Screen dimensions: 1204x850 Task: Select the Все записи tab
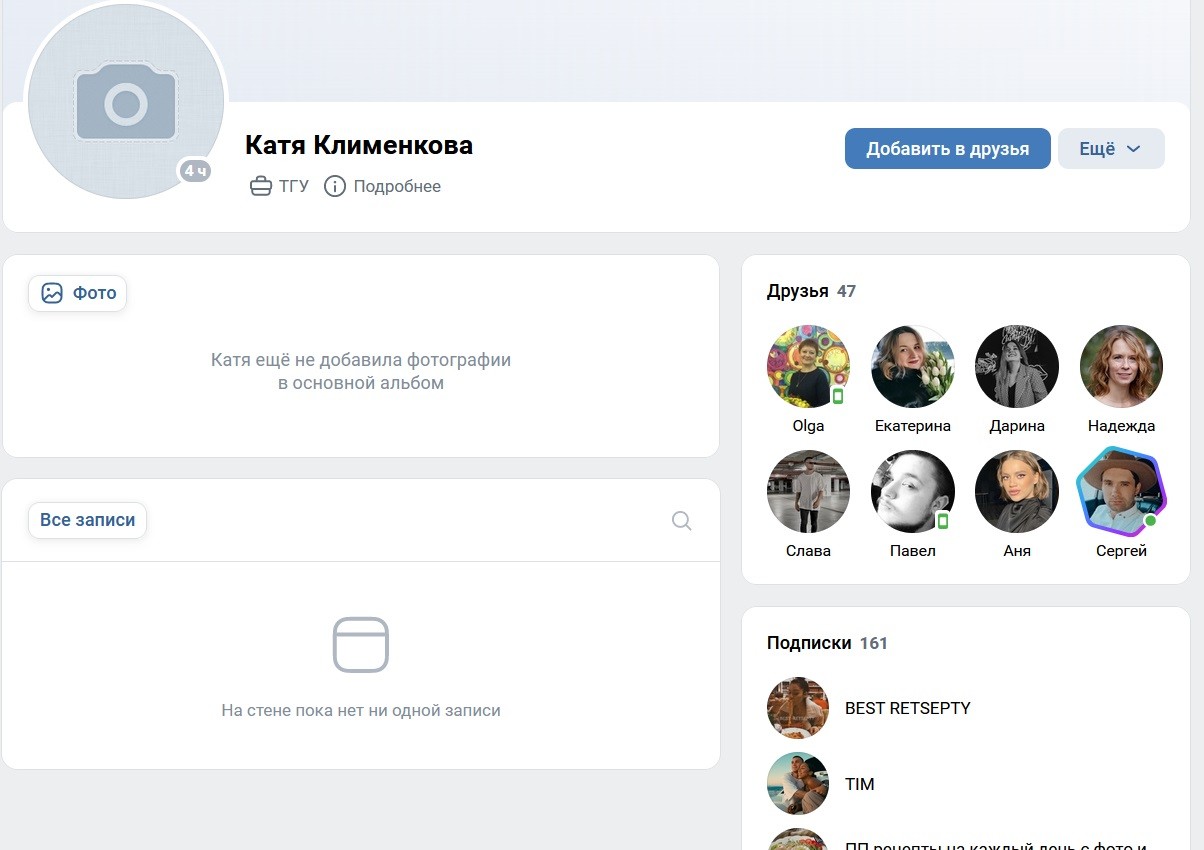[87, 520]
